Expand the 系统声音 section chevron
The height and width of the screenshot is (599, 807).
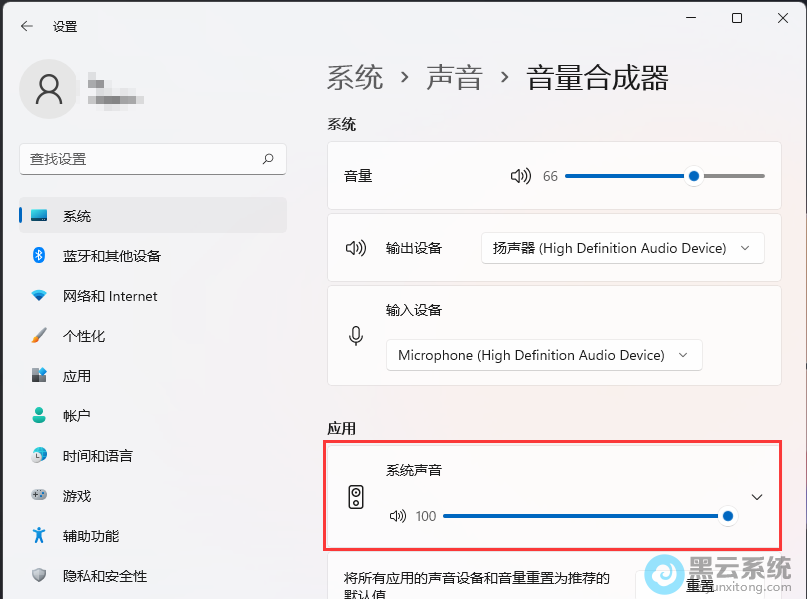[757, 497]
